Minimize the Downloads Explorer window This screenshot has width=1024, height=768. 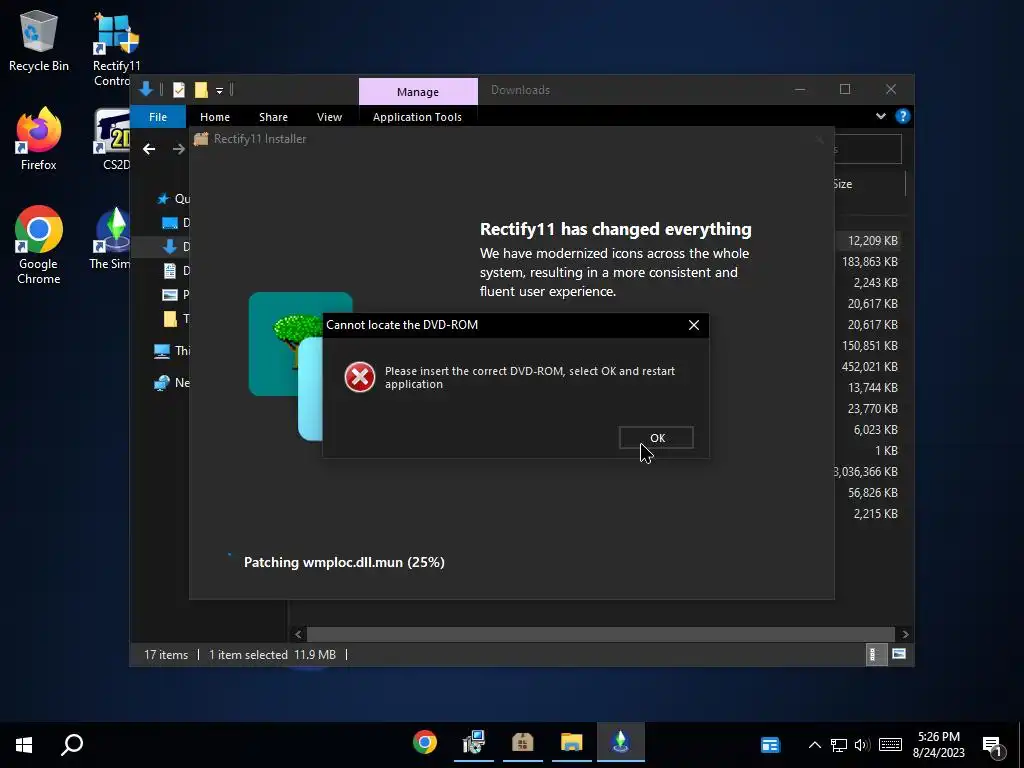pos(800,89)
